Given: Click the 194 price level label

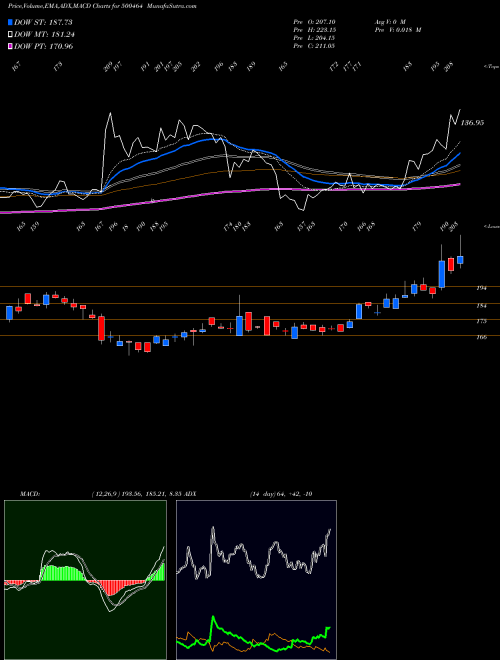Looking at the screenshot, I should [x=481, y=288].
